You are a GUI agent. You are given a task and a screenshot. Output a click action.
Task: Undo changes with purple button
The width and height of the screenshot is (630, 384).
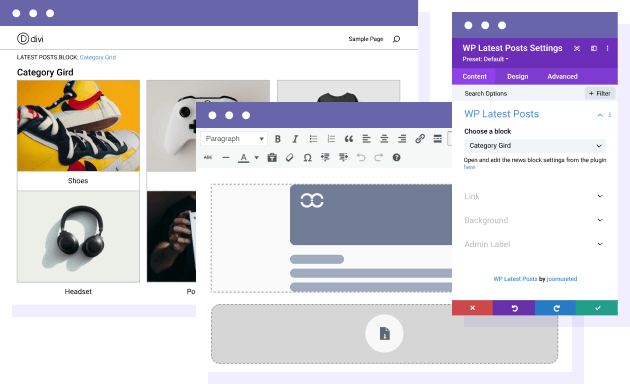click(x=514, y=308)
